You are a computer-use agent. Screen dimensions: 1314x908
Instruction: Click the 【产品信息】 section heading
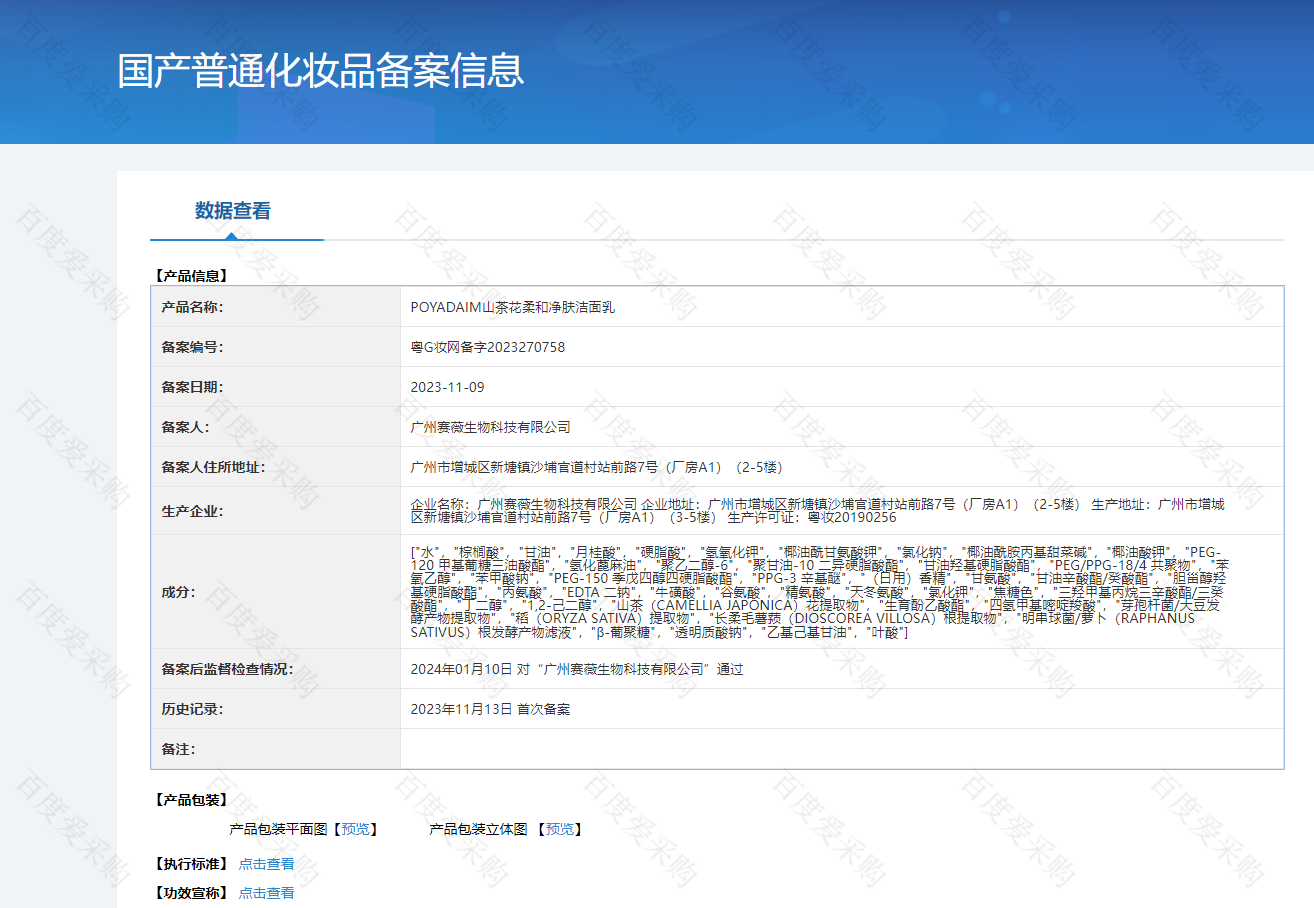pyautogui.click(x=190, y=276)
